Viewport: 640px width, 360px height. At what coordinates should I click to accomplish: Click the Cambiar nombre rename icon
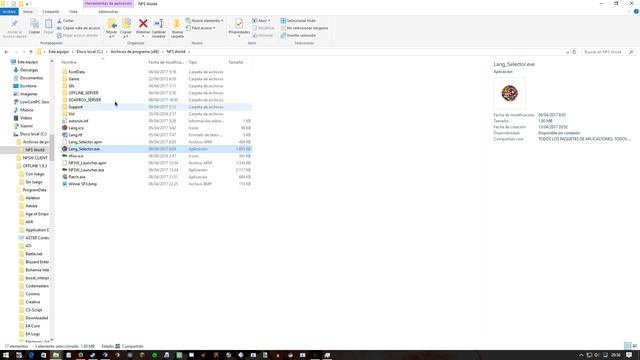pos(159,24)
